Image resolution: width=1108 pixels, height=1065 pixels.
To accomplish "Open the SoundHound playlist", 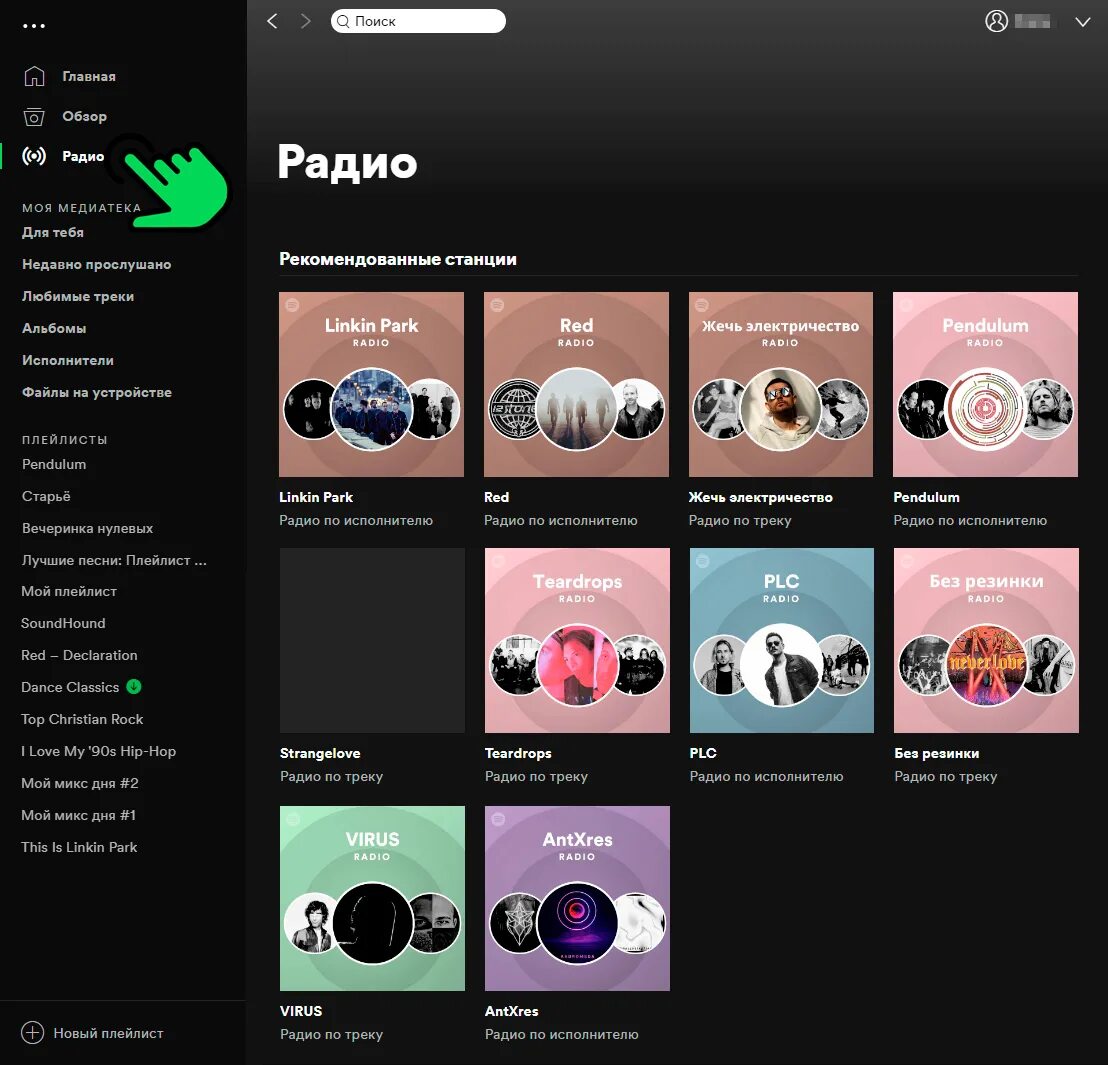I will [63, 623].
